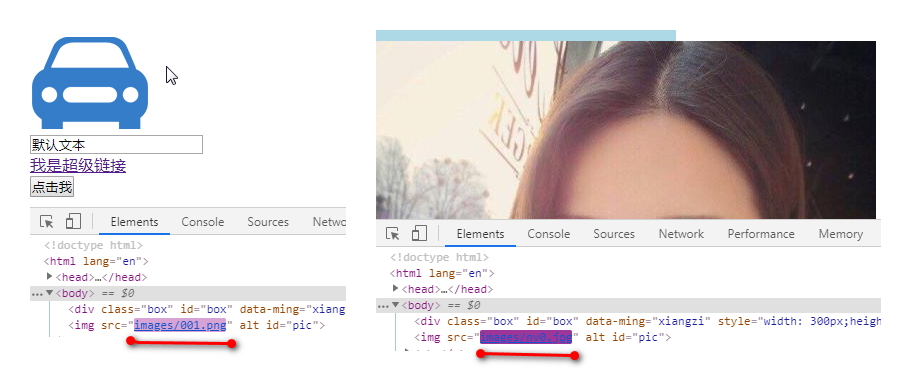
Task: Expand the head node in left DevTools
Action: 49,276
